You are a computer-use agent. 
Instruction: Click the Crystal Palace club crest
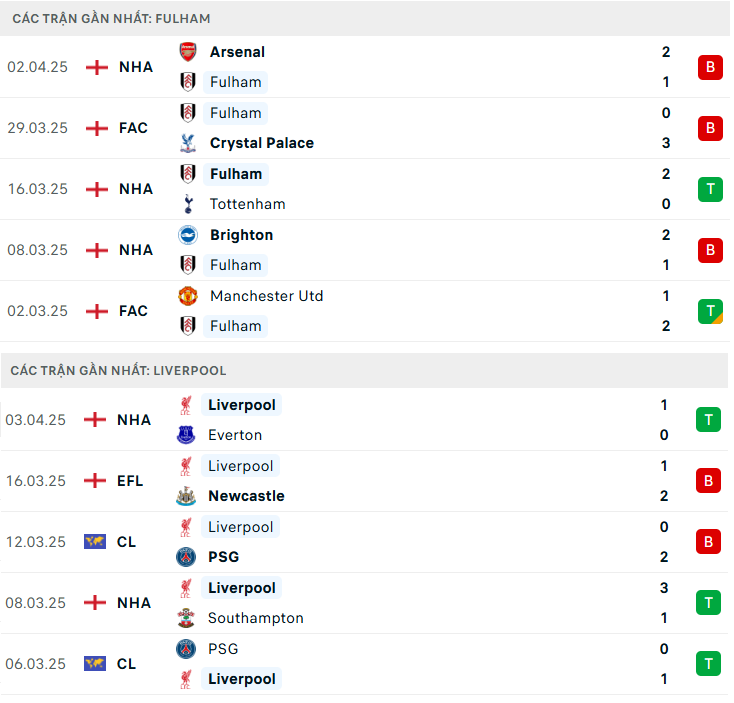[188, 143]
